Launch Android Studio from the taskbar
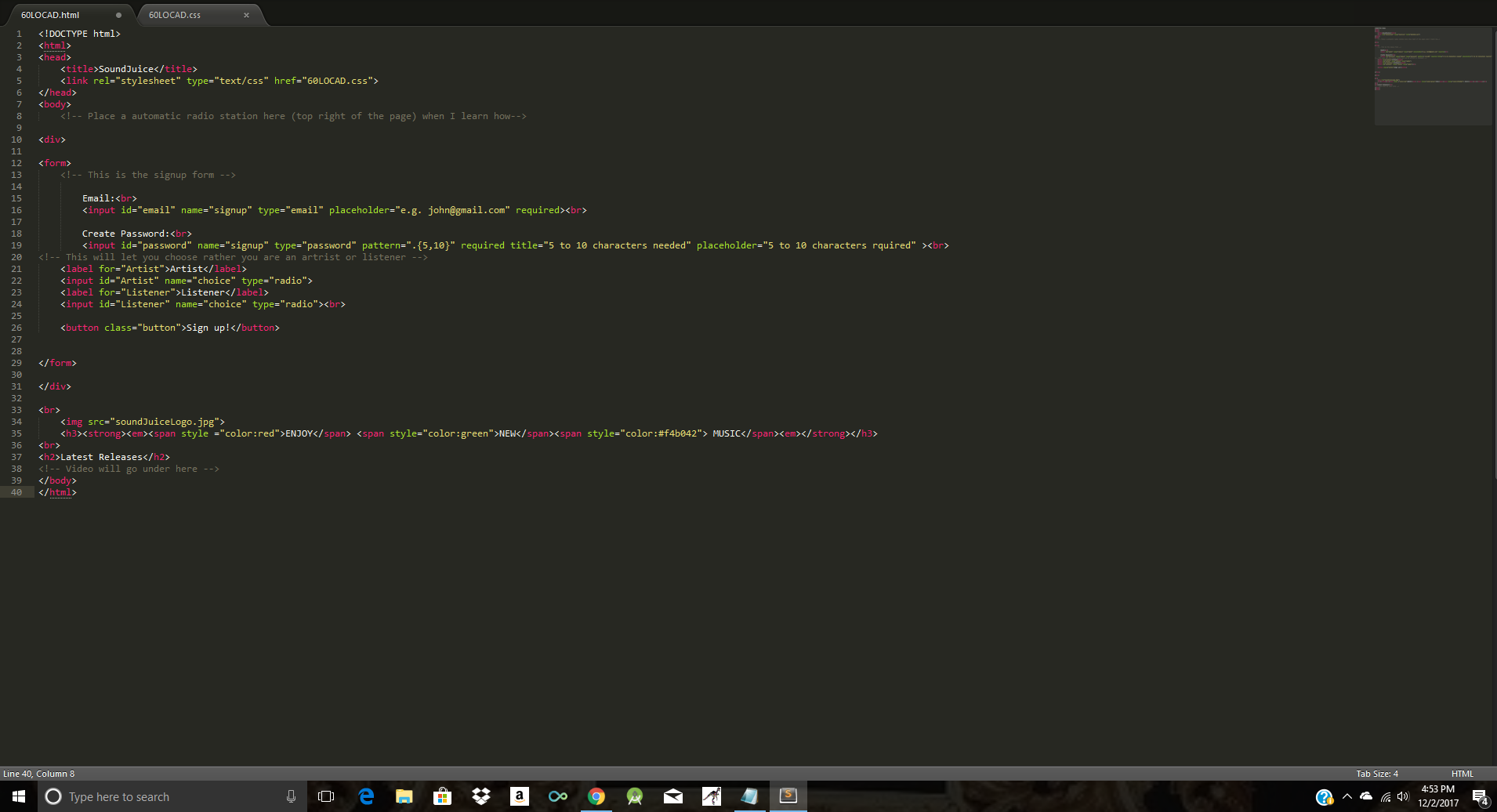 click(x=635, y=796)
